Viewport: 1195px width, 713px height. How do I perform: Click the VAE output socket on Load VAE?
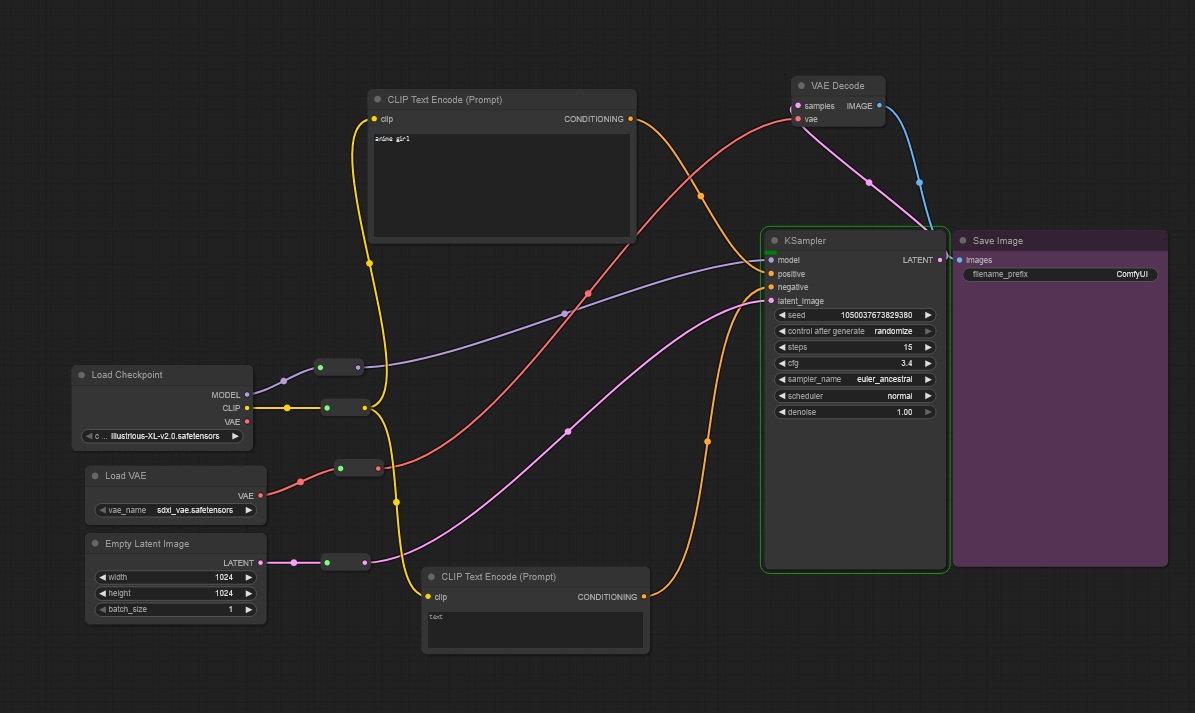tap(261, 496)
